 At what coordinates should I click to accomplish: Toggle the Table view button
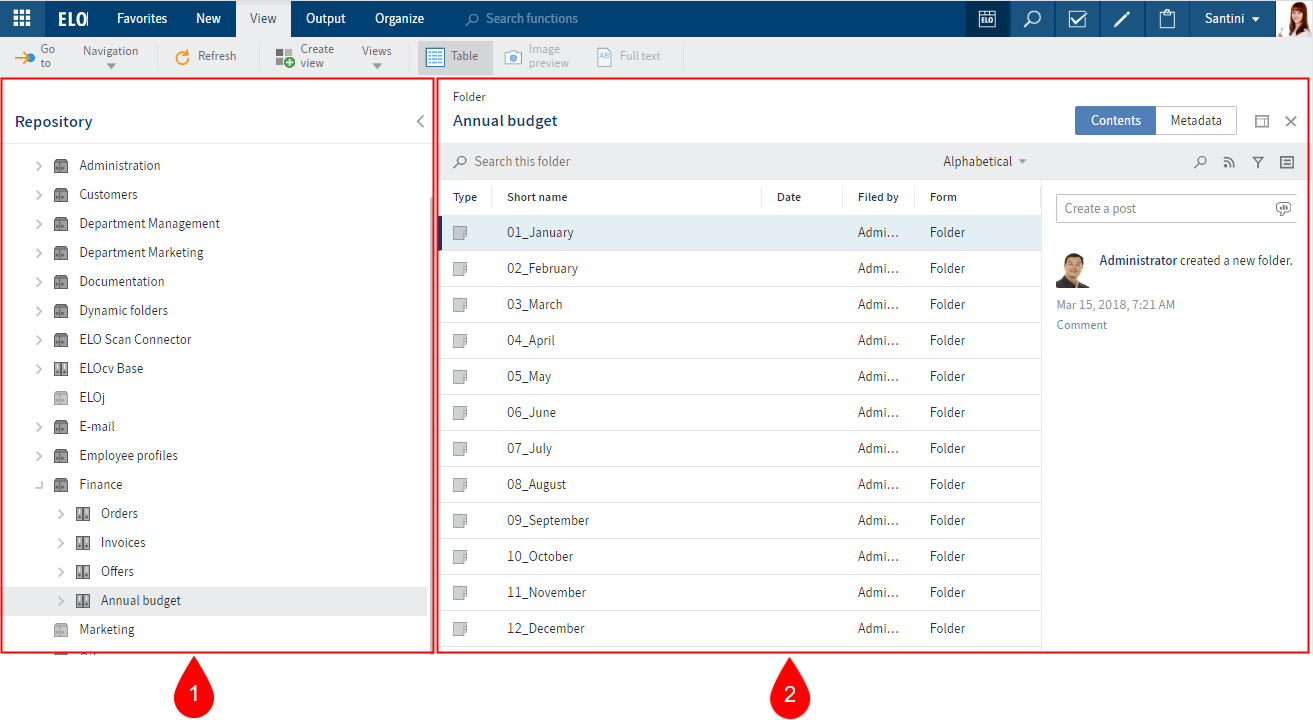(455, 57)
